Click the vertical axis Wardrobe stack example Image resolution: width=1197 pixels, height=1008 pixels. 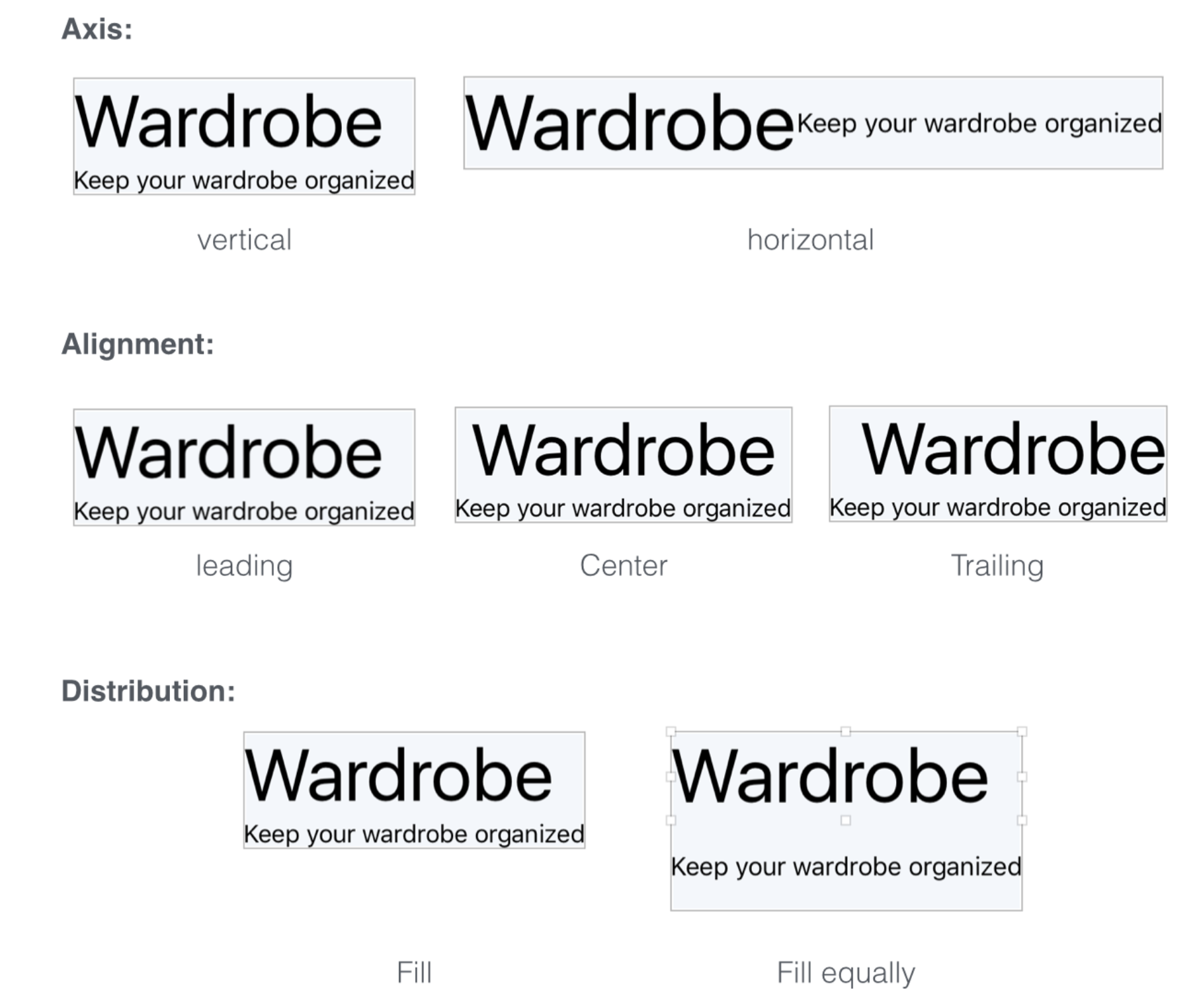244,136
